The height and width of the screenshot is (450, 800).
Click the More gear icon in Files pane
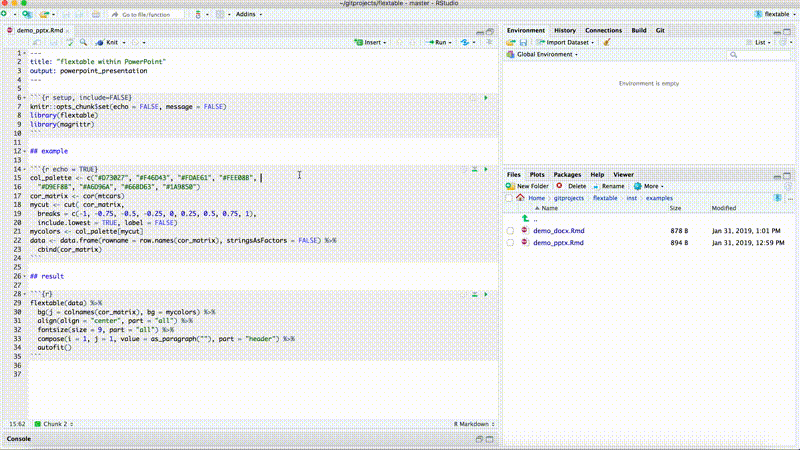pos(638,186)
